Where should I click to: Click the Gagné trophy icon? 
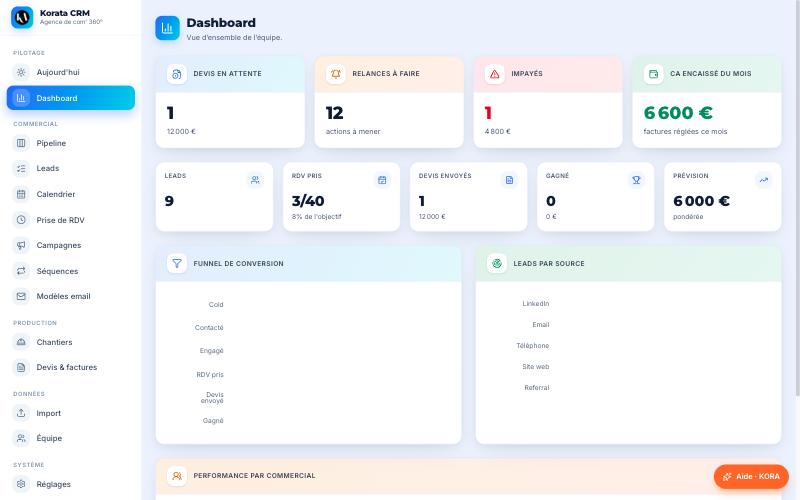pos(636,180)
